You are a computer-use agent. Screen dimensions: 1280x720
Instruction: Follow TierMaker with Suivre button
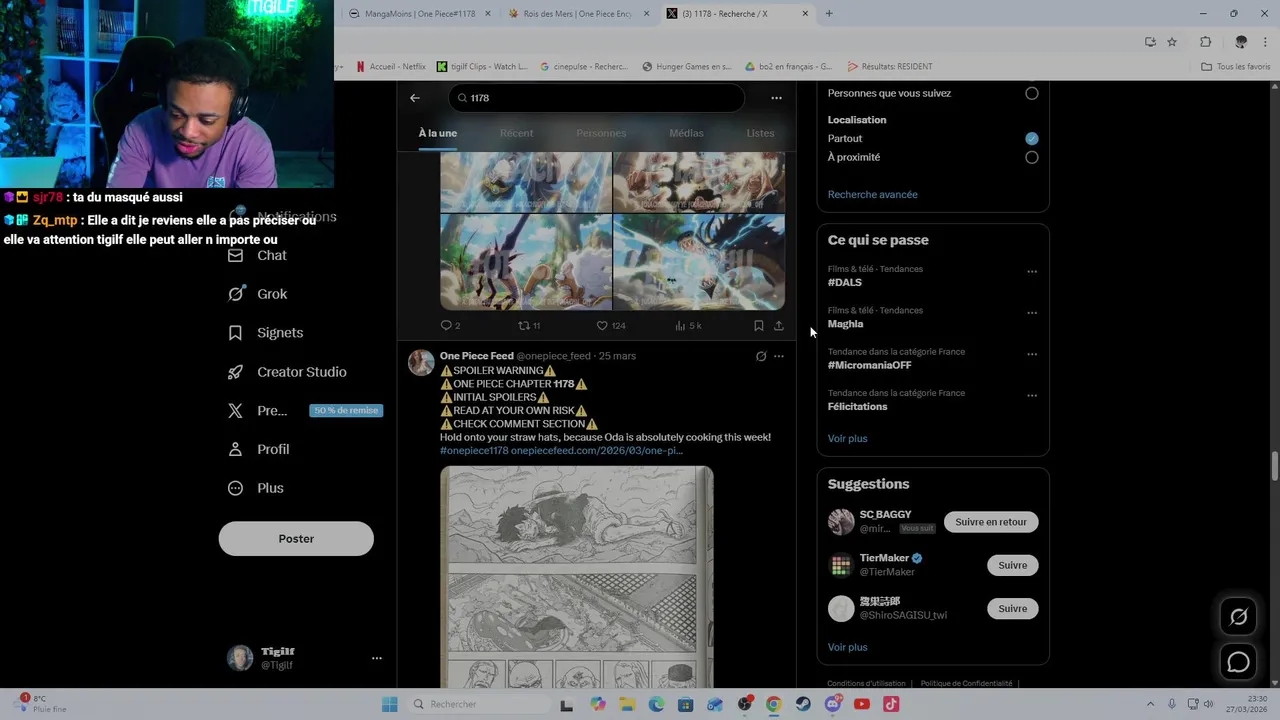click(x=1012, y=565)
